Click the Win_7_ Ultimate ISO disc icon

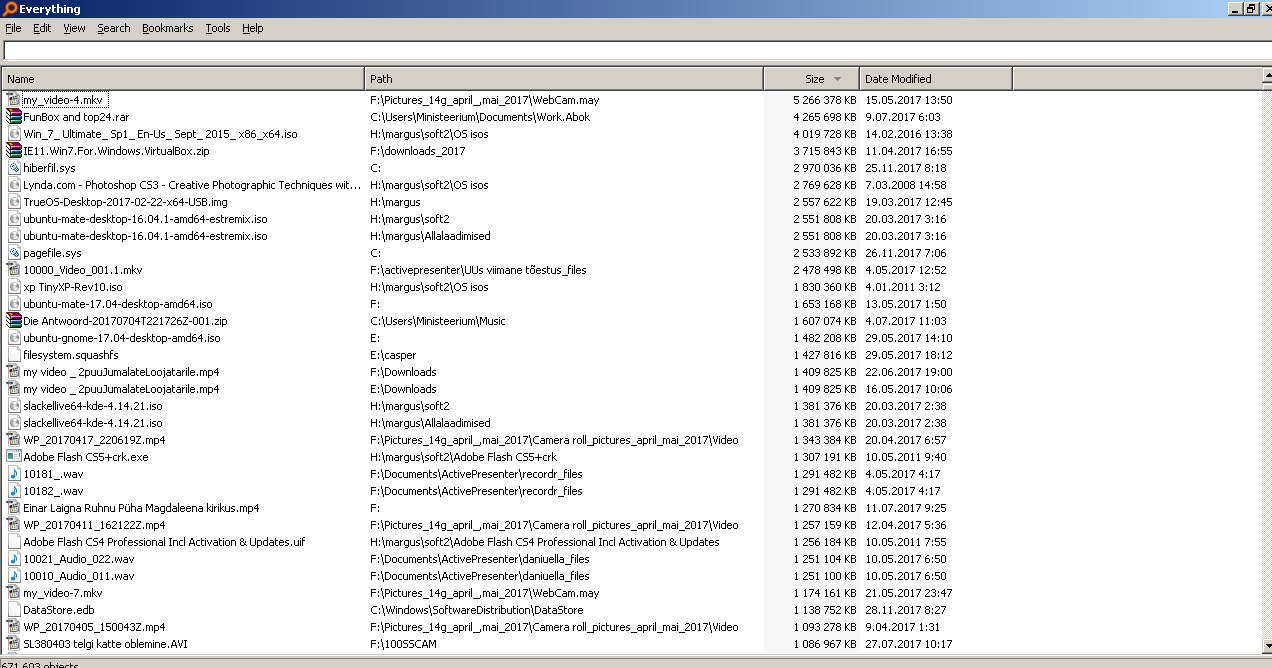[x=14, y=134]
